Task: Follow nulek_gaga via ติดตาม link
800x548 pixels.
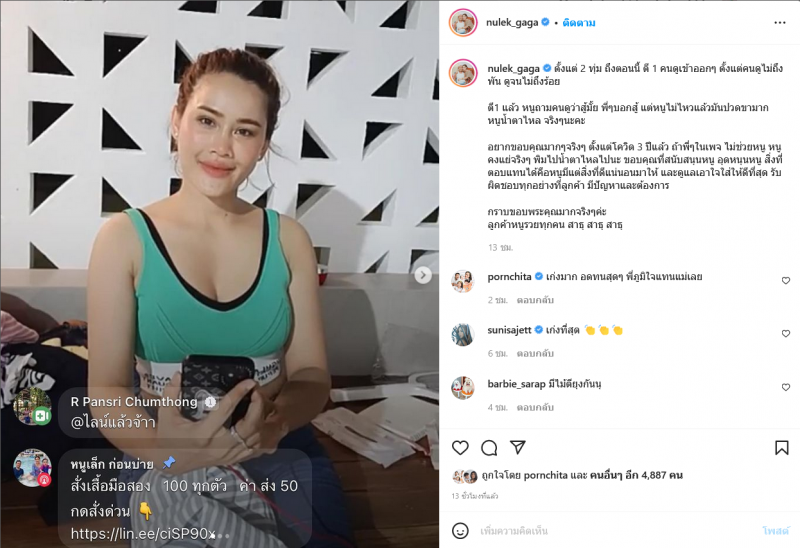Action: tap(579, 22)
